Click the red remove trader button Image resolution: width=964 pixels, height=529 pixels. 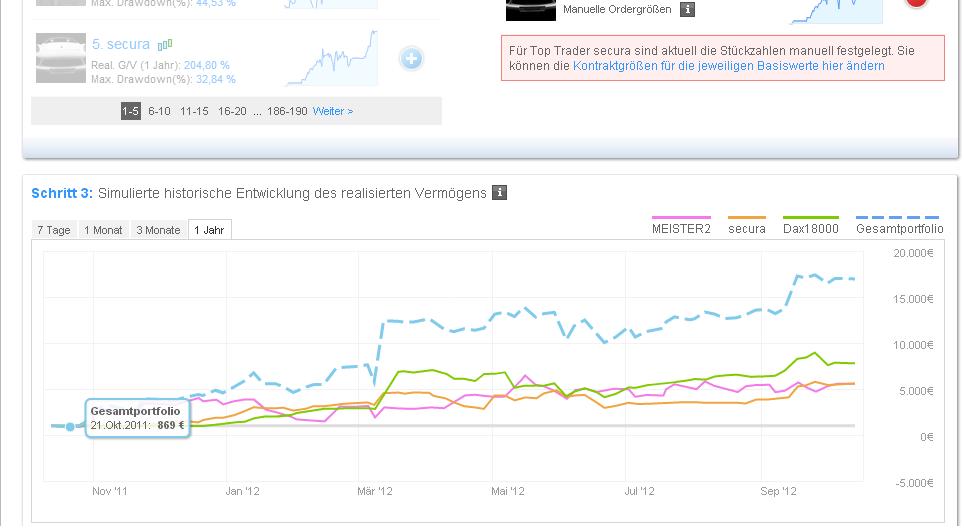916,3
